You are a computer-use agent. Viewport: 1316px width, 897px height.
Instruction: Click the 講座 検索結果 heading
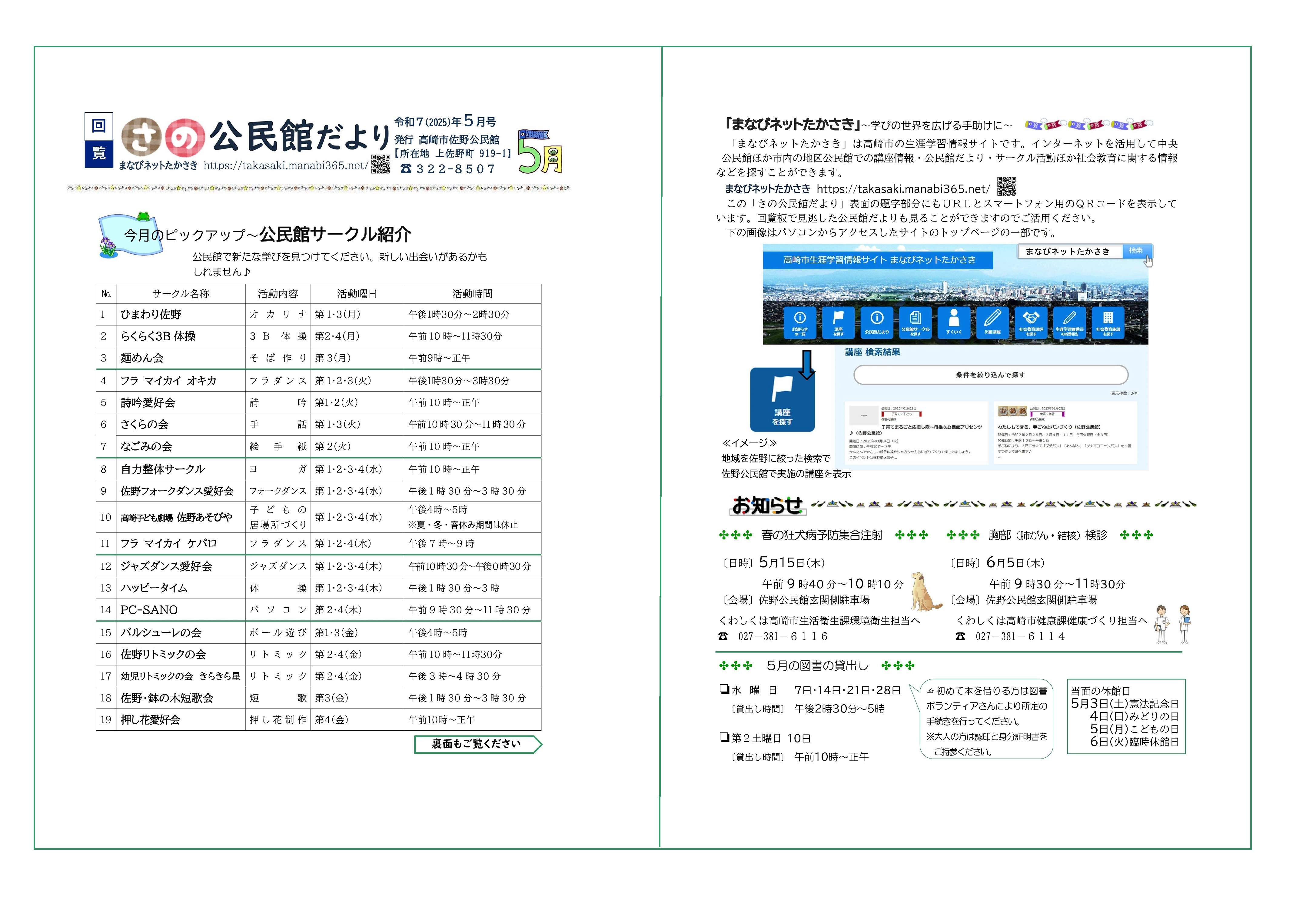872,352
